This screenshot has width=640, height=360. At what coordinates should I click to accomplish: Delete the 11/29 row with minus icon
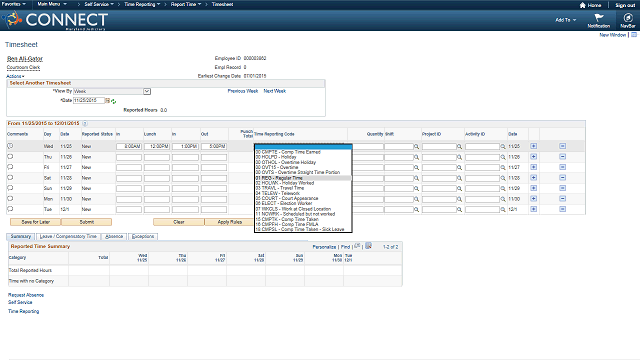click(x=562, y=188)
